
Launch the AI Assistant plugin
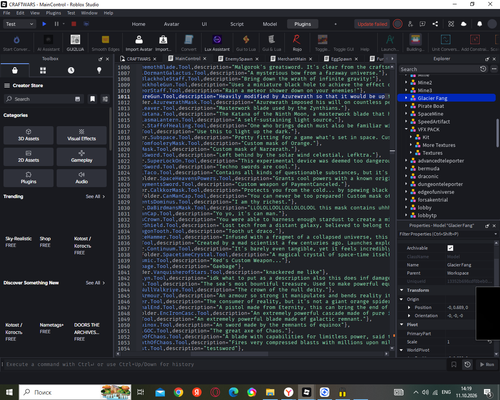pos(49,43)
